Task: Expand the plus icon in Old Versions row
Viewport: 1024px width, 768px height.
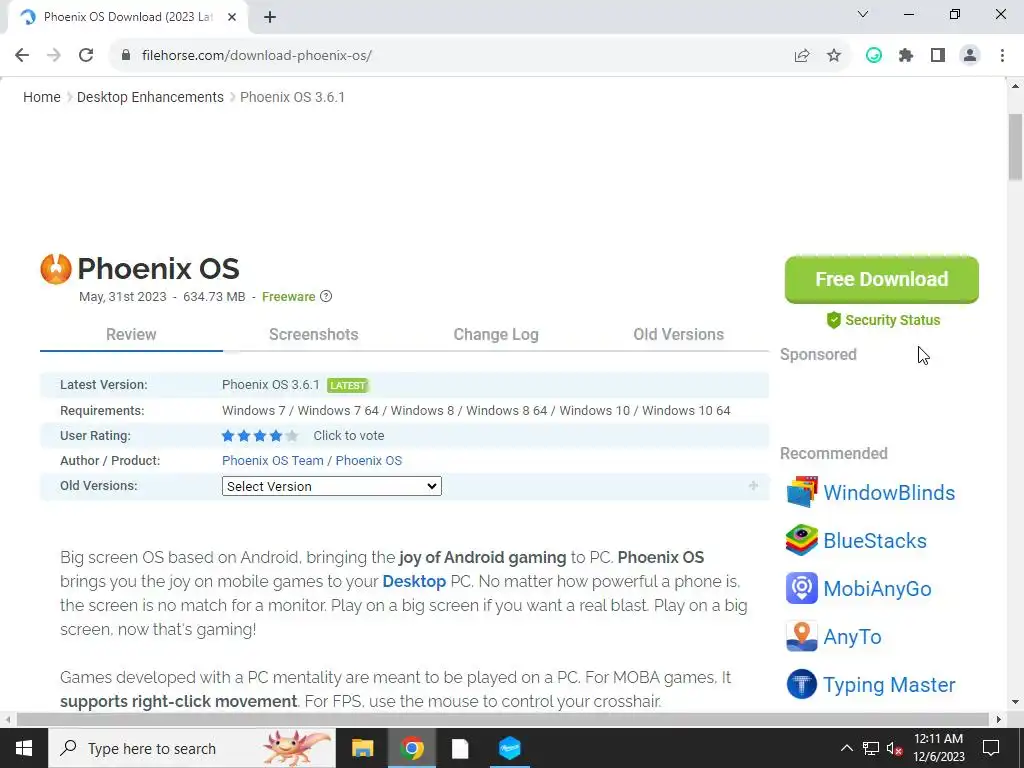Action: coord(754,485)
